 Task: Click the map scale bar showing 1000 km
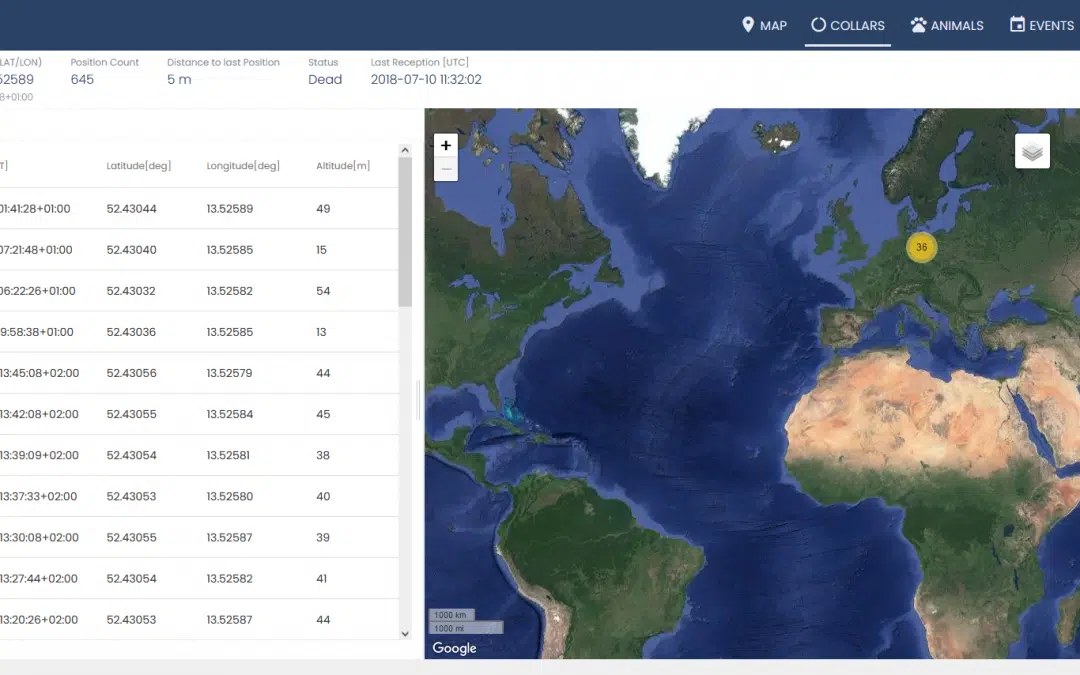pos(452,615)
